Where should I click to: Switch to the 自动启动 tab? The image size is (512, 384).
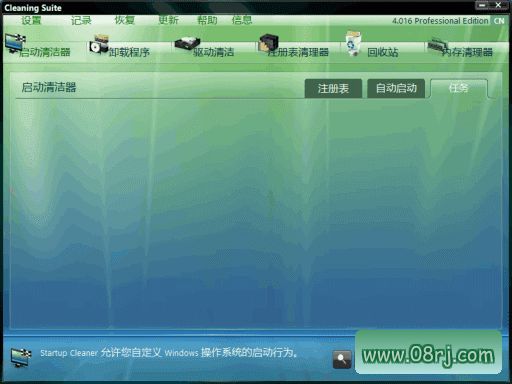(x=396, y=88)
